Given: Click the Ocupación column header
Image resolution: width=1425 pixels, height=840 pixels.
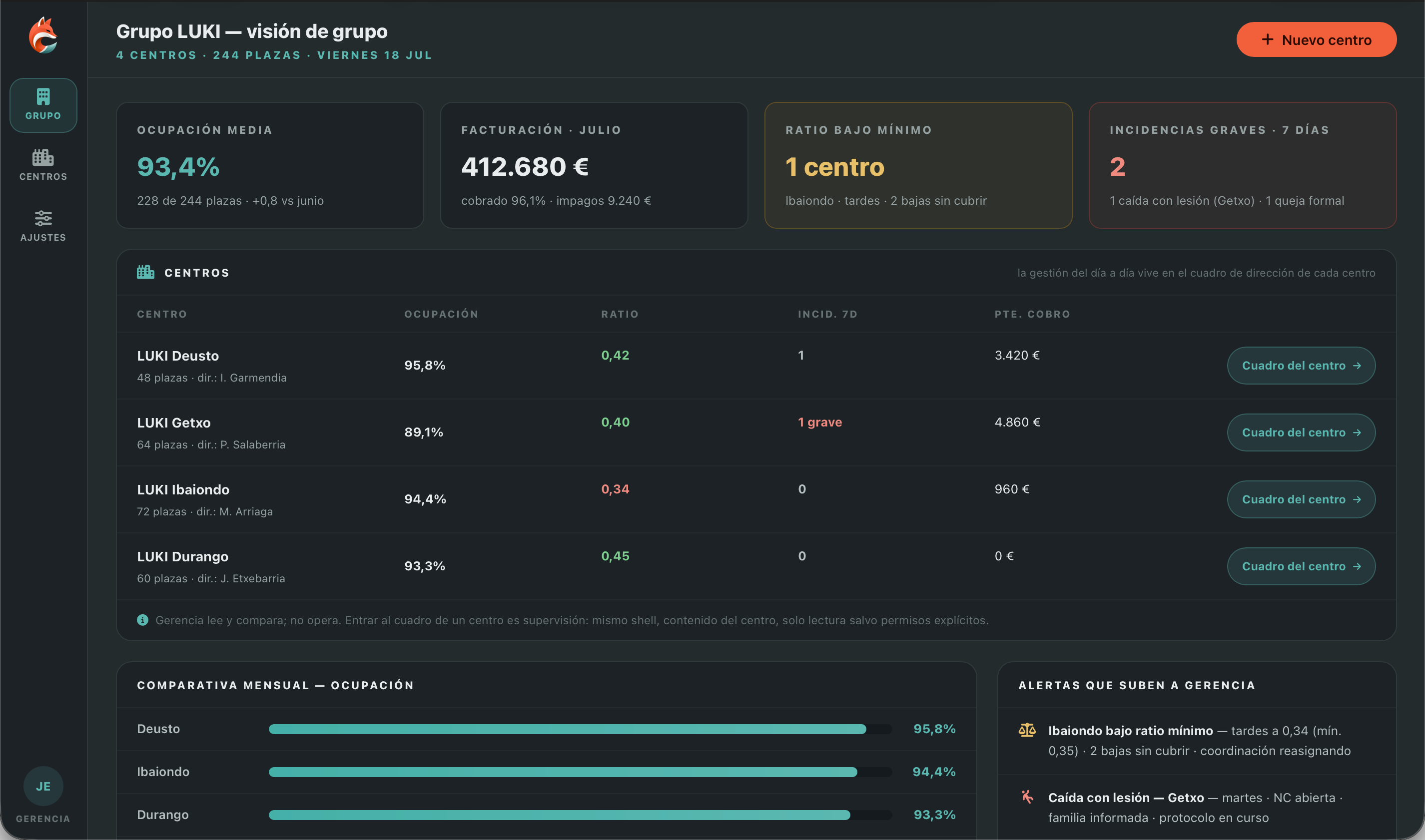Looking at the screenshot, I should [x=441, y=314].
